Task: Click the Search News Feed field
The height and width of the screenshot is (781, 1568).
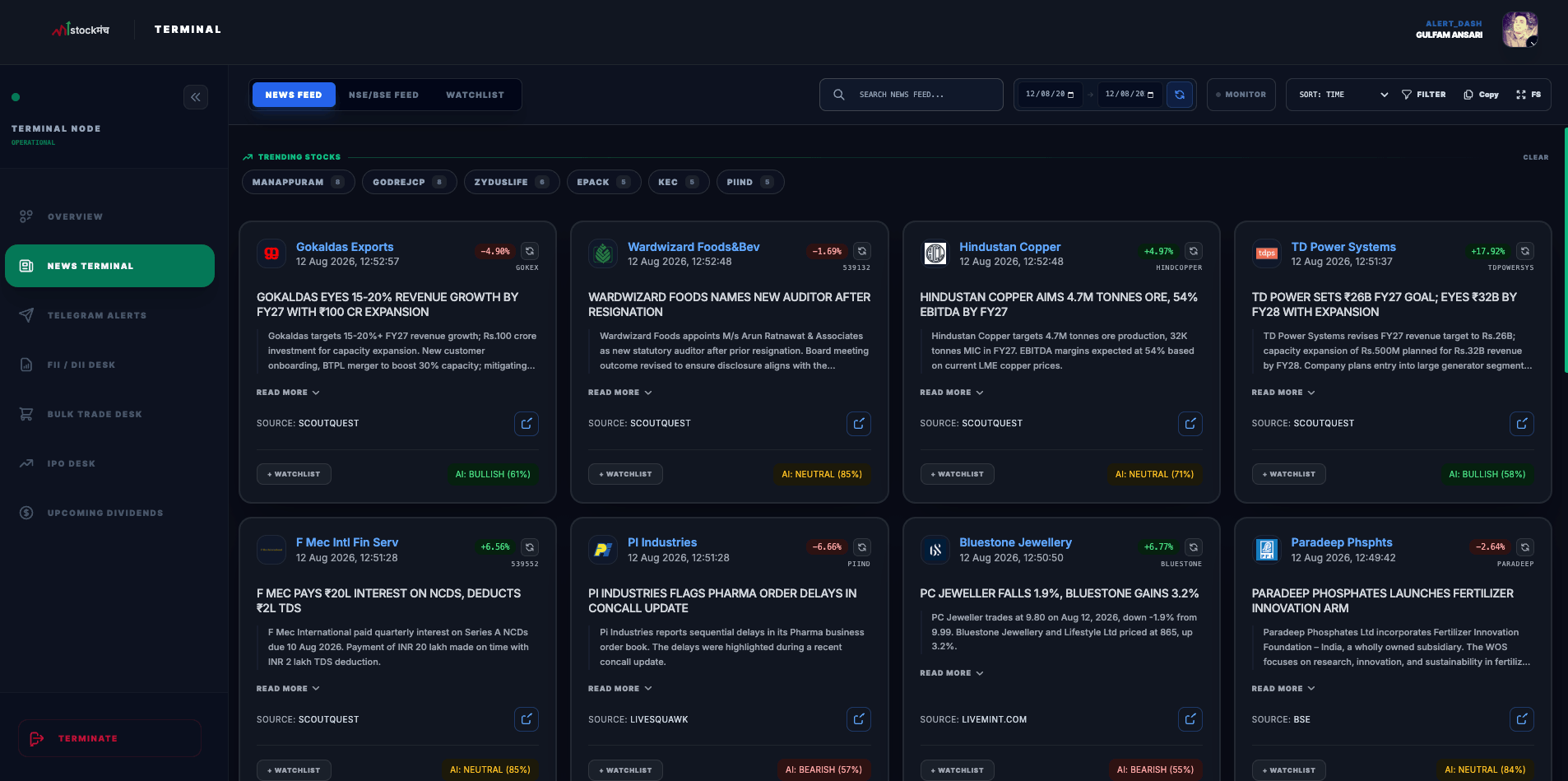Action: [912, 95]
